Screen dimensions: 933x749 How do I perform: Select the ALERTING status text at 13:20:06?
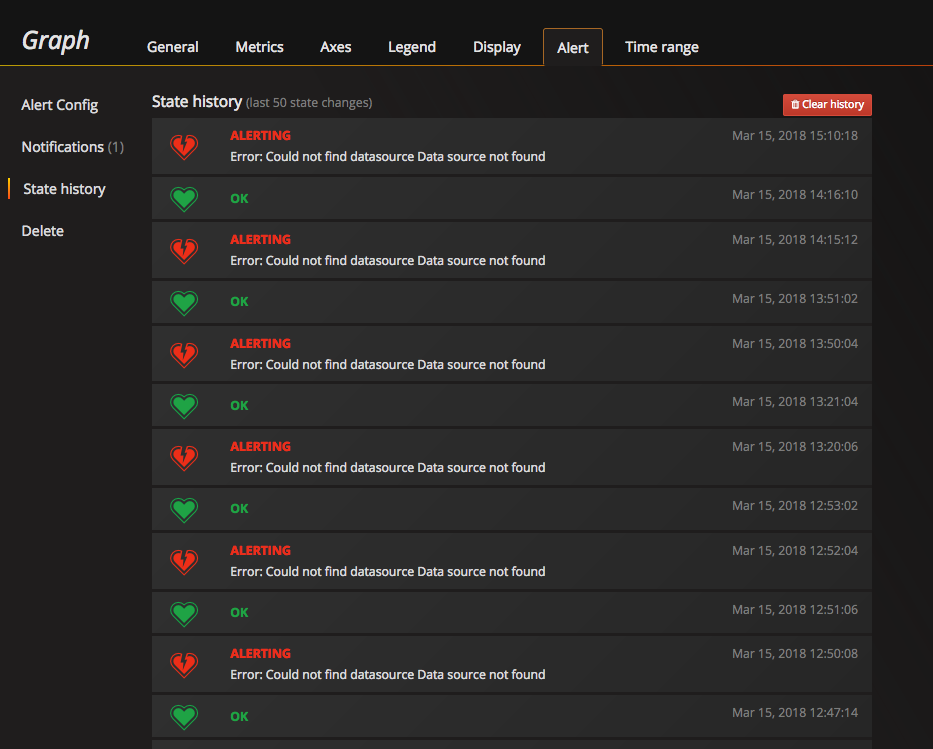tap(260, 446)
